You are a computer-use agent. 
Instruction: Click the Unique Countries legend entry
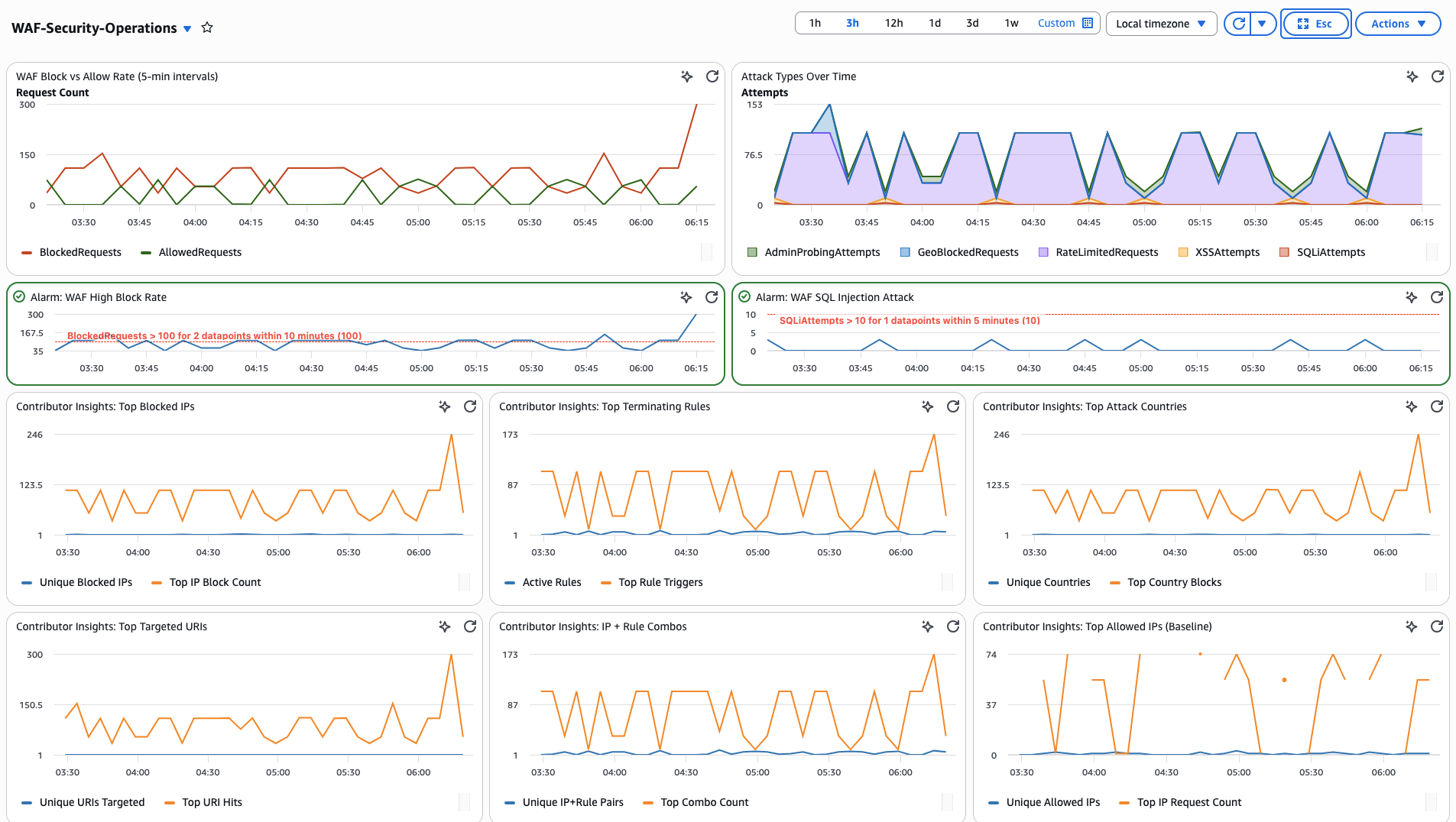(1039, 582)
